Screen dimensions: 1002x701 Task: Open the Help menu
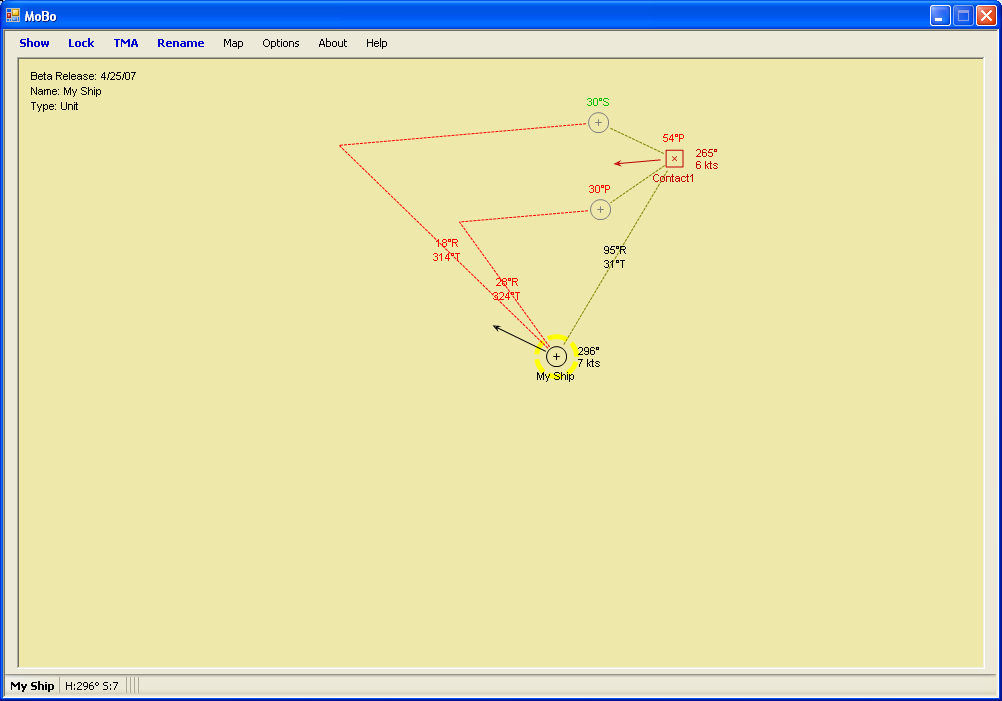(376, 43)
